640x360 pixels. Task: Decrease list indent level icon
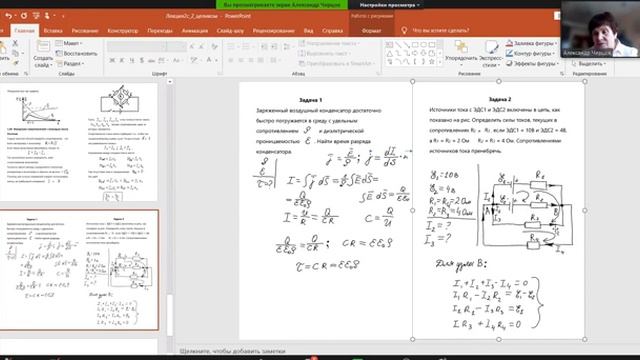coord(264,46)
